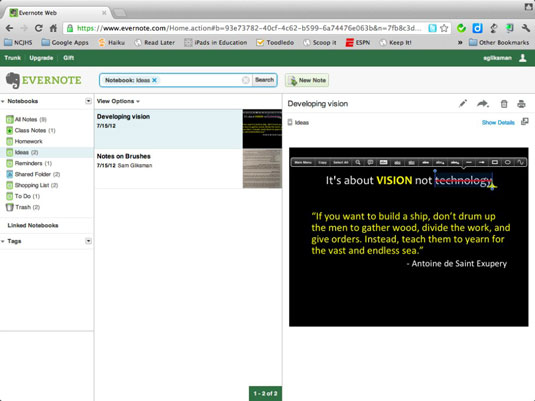Viewport: 535px width, 401px height.
Task: Open the Tags dropdown arrow menu
Action: click(88, 241)
